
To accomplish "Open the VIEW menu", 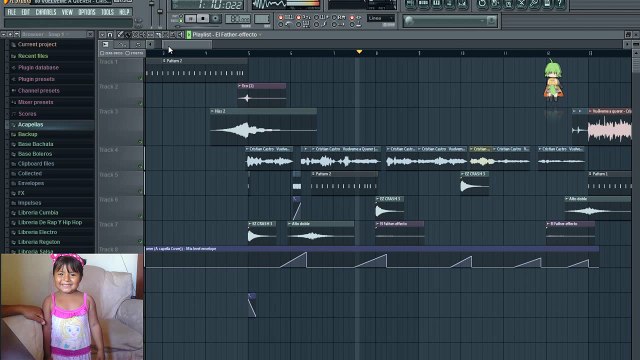I will coord(67,12).
